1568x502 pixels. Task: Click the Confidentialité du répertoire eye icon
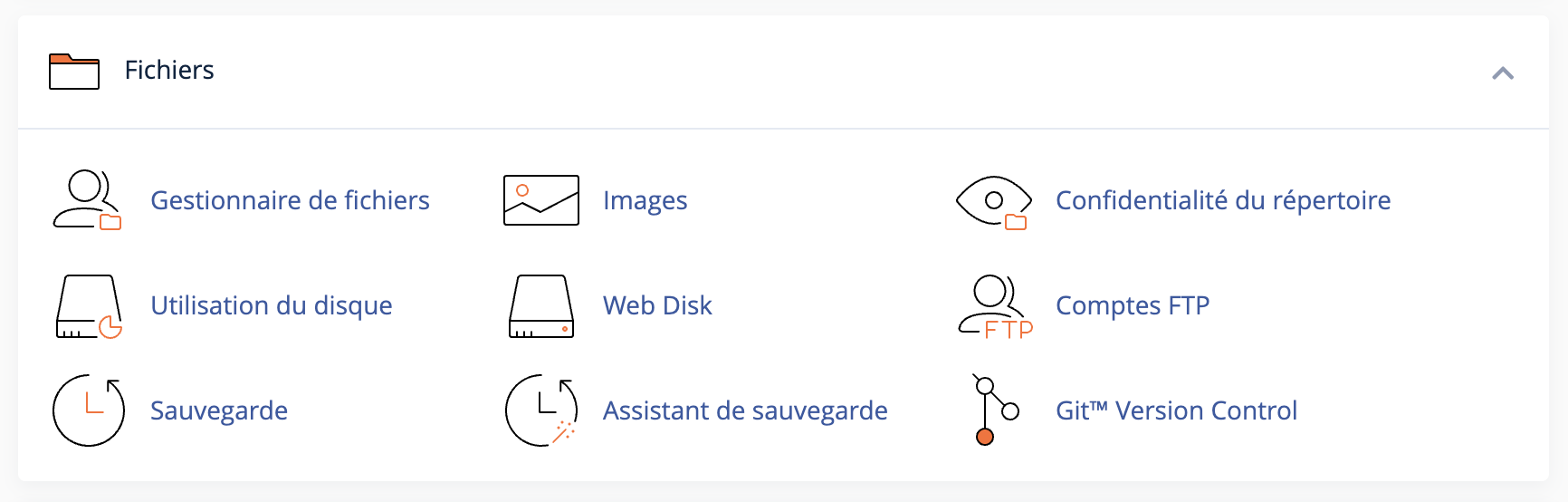tap(994, 200)
